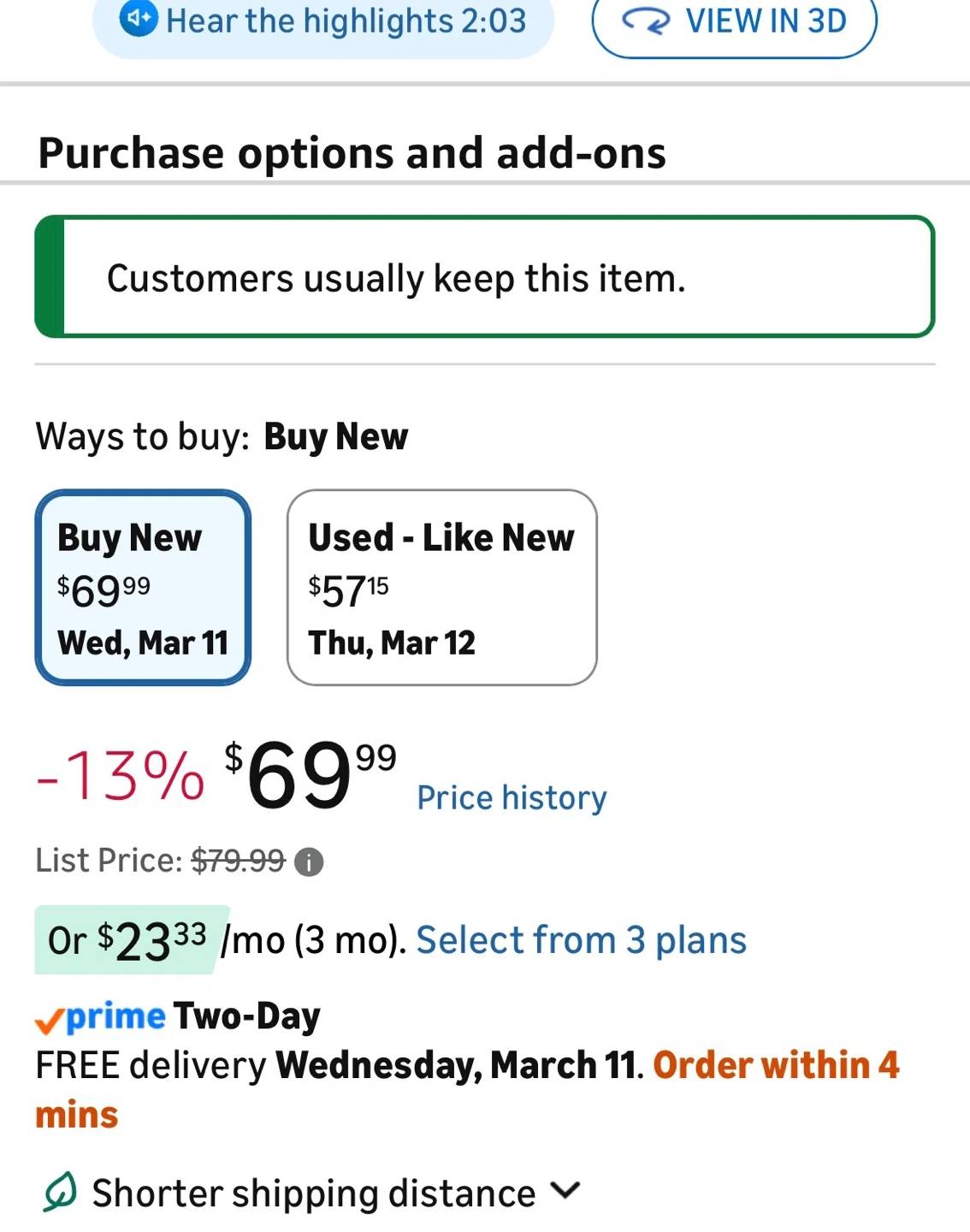Click the Prime checkmark logo
Viewport: 970px width, 1232px height.
click(x=100, y=1017)
